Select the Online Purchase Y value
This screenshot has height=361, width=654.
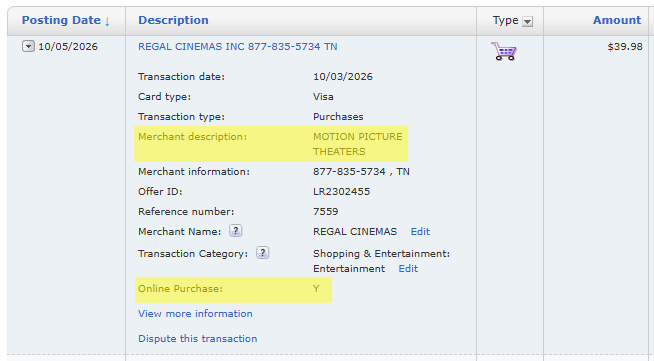[316, 288]
